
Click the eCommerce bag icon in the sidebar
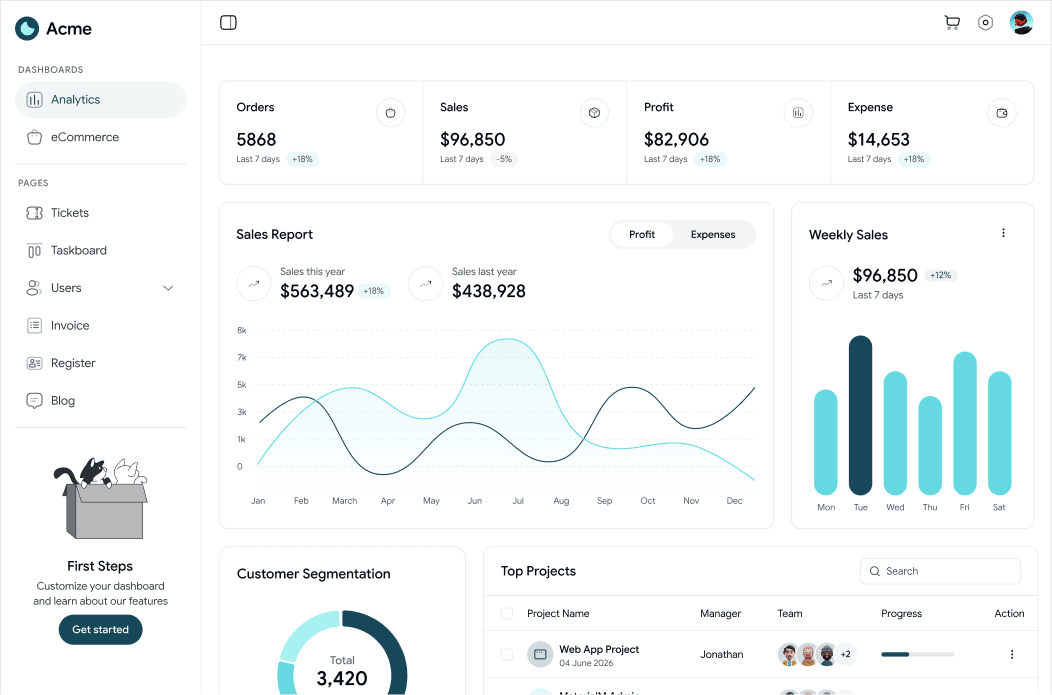[34, 138]
